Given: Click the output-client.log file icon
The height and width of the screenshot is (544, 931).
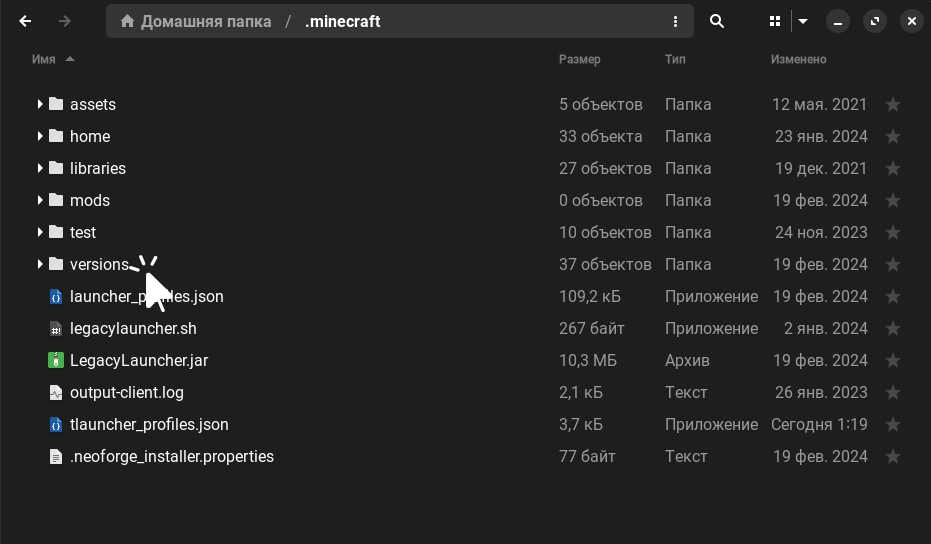Looking at the screenshot, I should click(56, 393).
